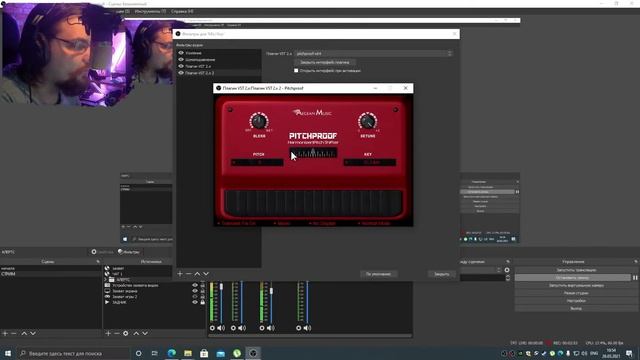Open the Windows Start menu
Screen dimensions: 640x360
tap(8, 353)
